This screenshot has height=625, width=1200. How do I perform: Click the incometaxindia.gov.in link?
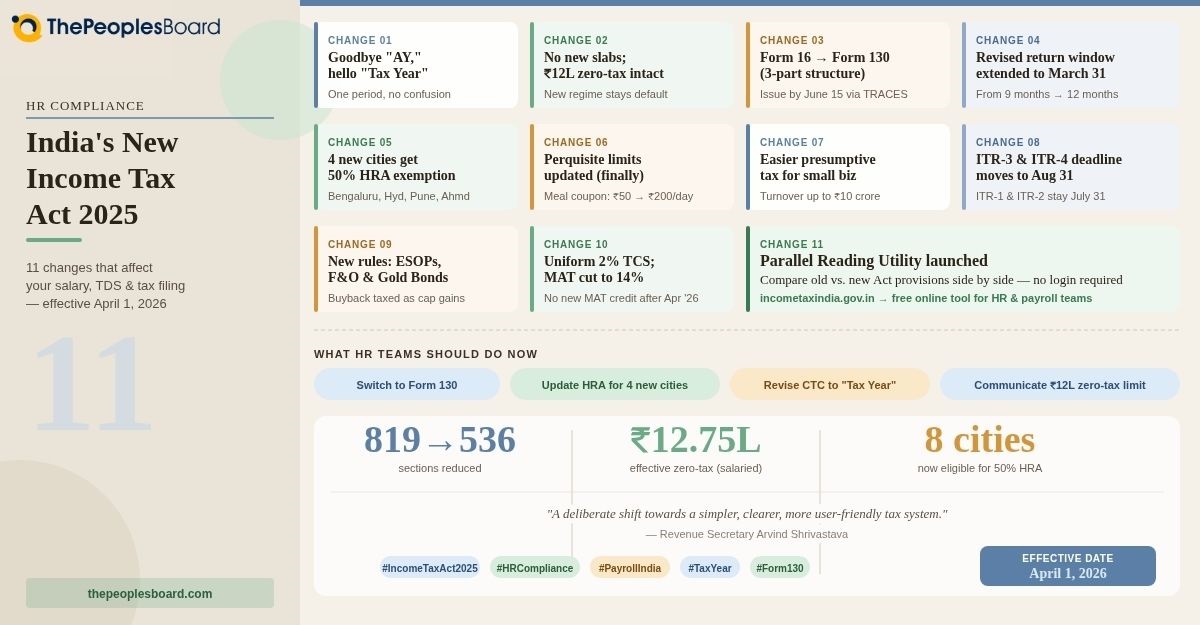(817, 298)
